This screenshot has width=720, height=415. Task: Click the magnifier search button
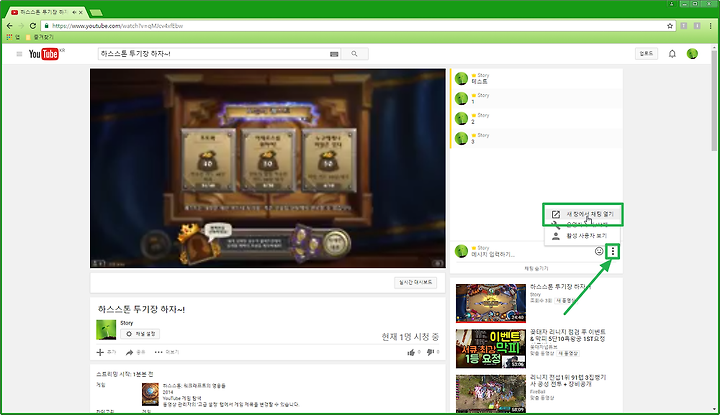(x=354, y=54)
